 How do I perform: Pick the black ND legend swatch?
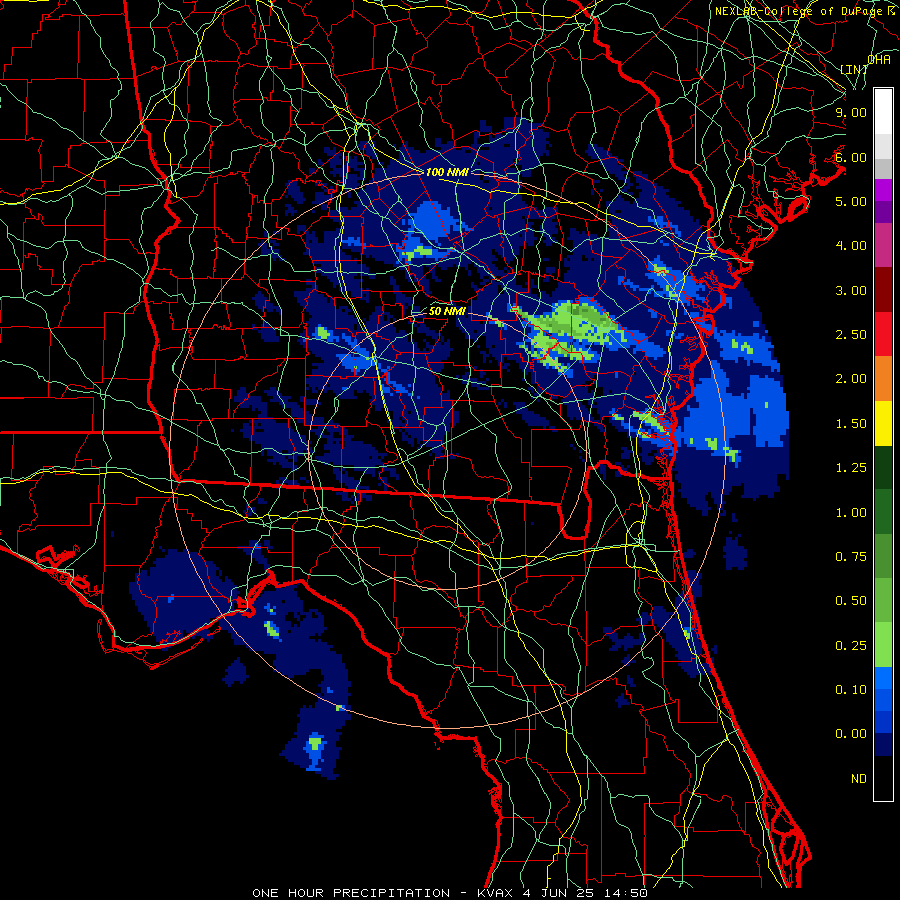[x=883, y=778]
